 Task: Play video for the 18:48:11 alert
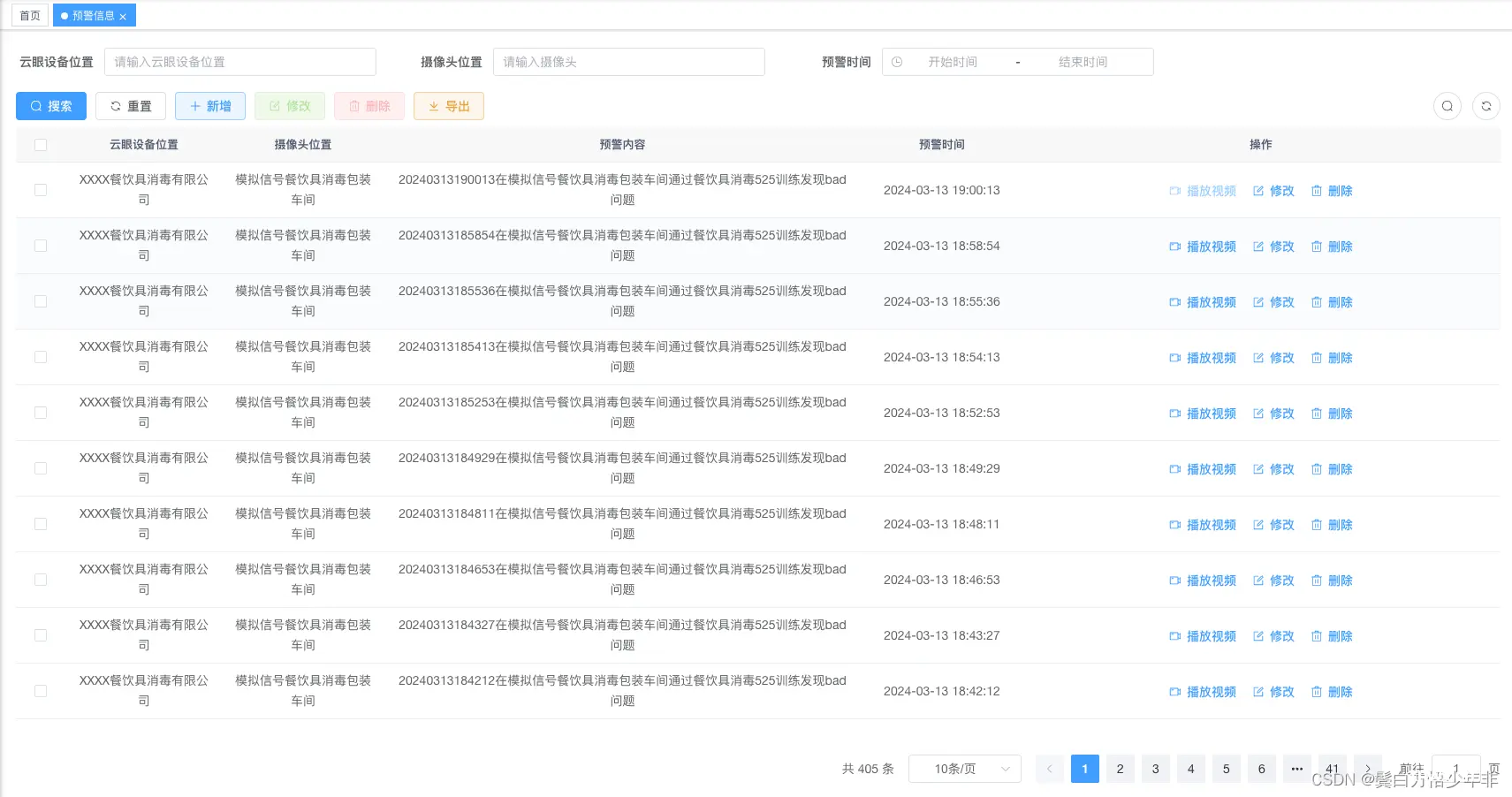[x=1203, y=525]
